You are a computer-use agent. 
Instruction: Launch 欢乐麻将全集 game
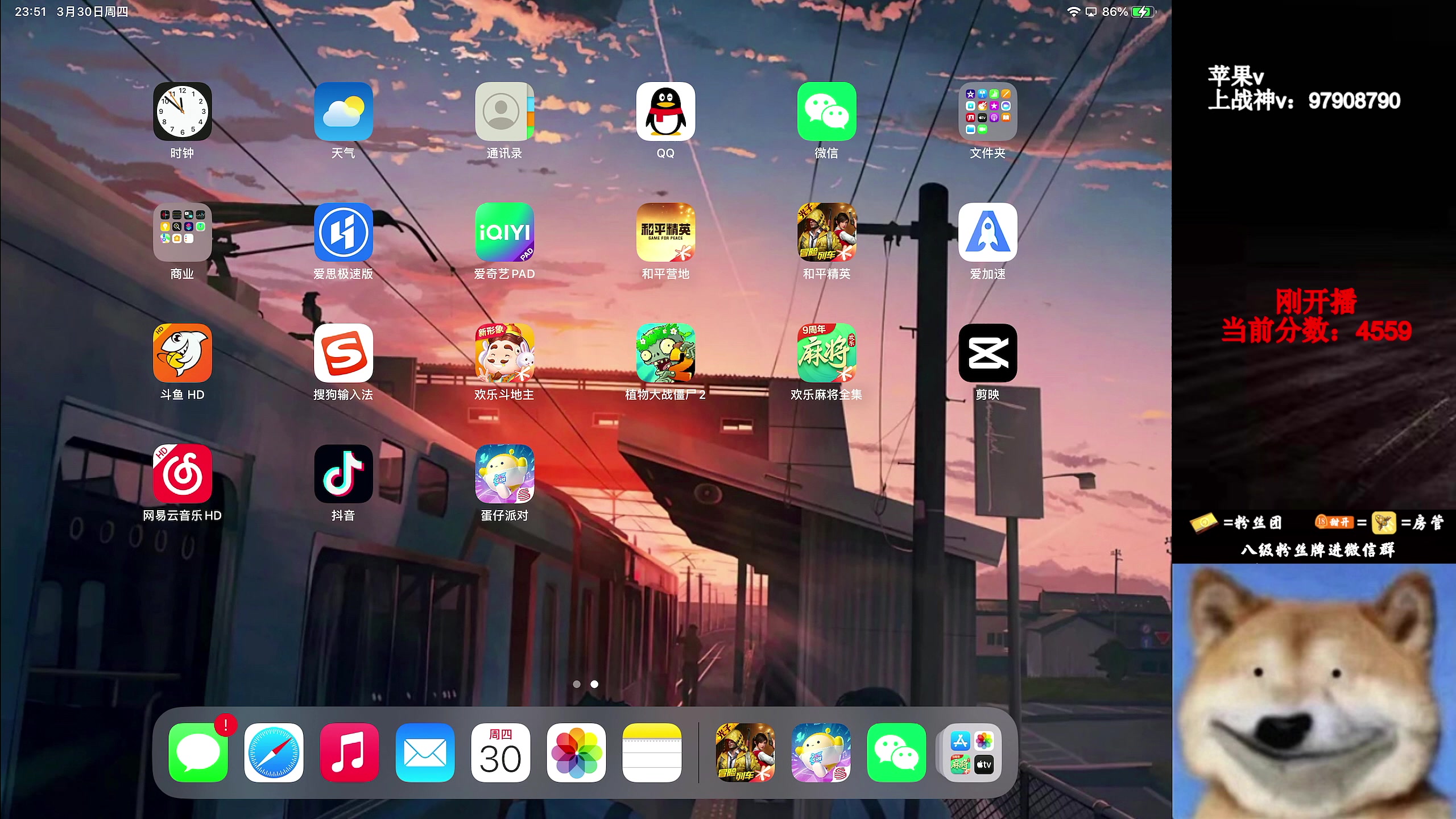[826, 353]
